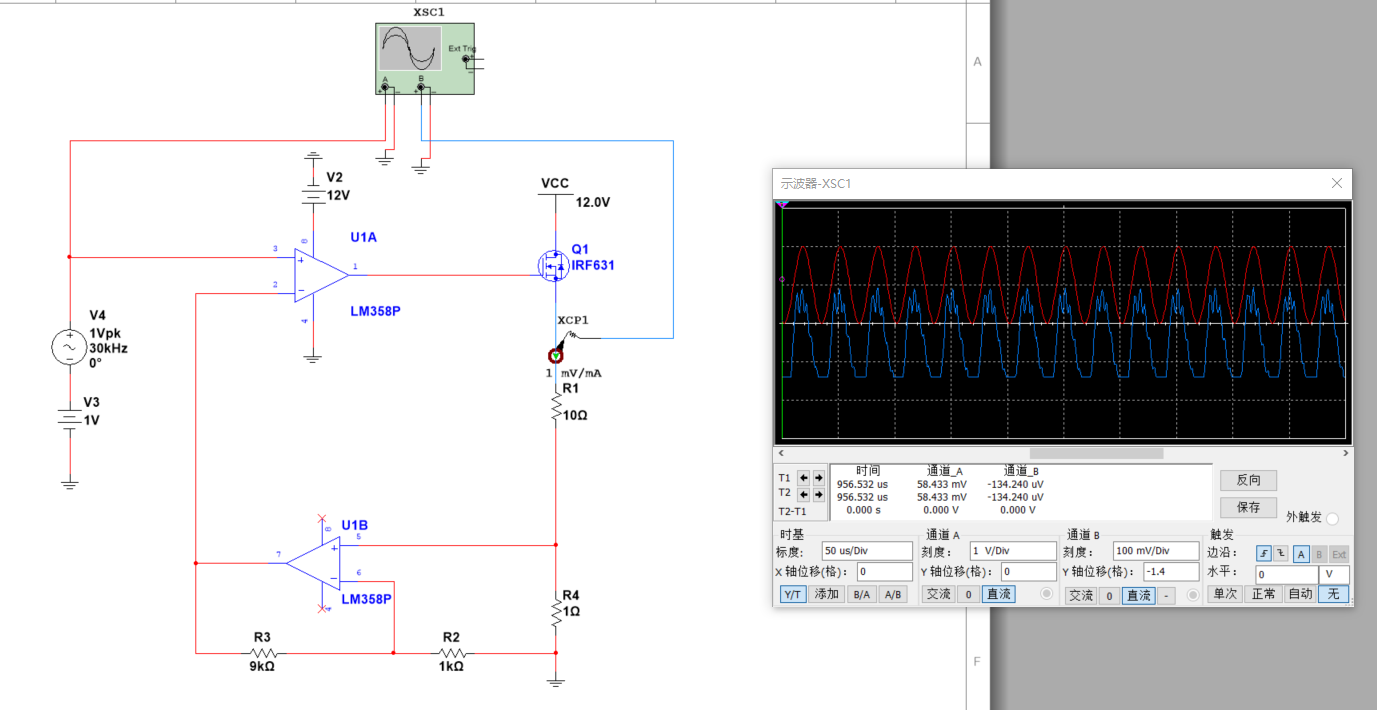Click the 50 us/Div timebase field

(867, 551)
